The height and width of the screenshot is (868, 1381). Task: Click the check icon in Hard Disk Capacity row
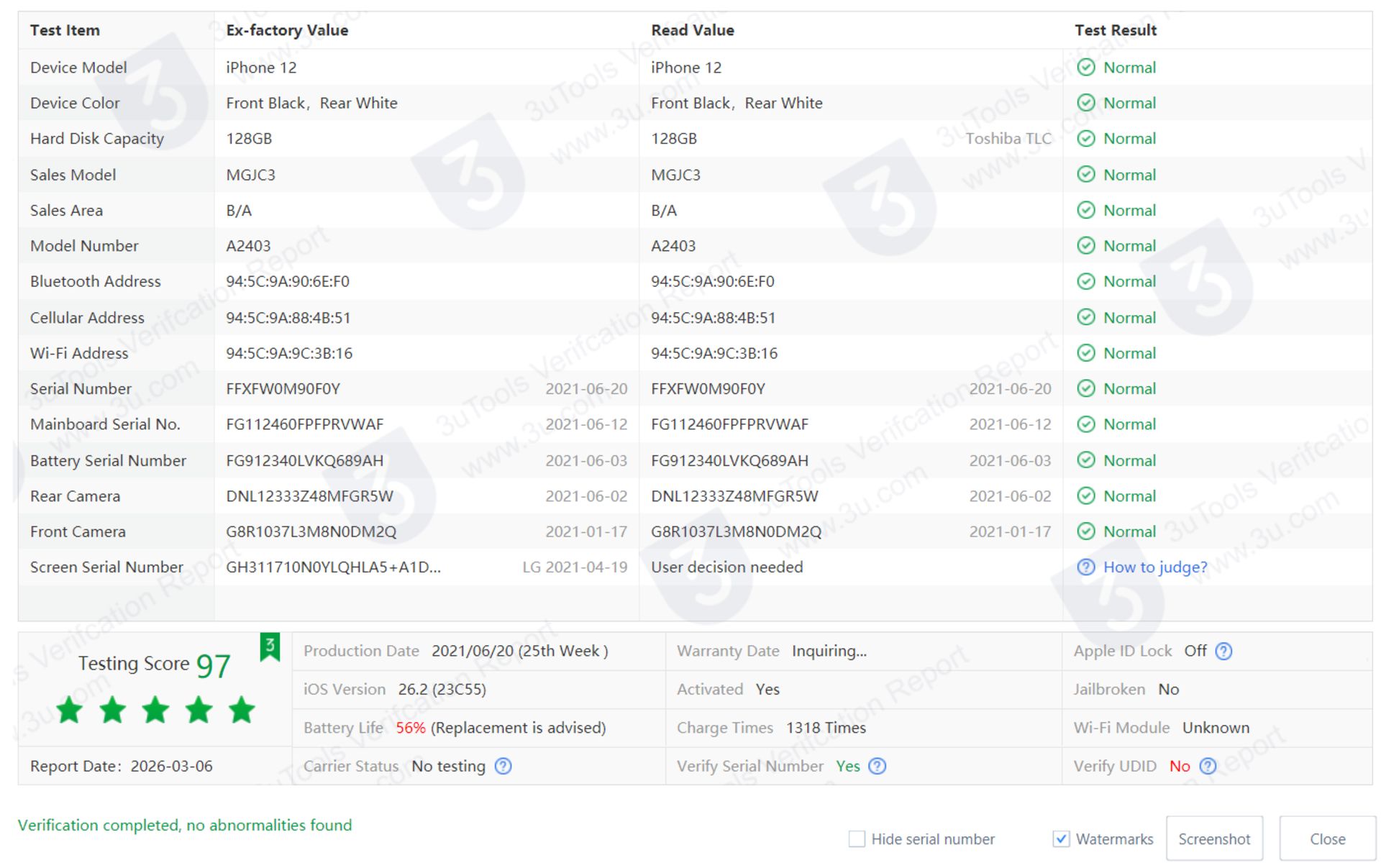pos(1085,139)
